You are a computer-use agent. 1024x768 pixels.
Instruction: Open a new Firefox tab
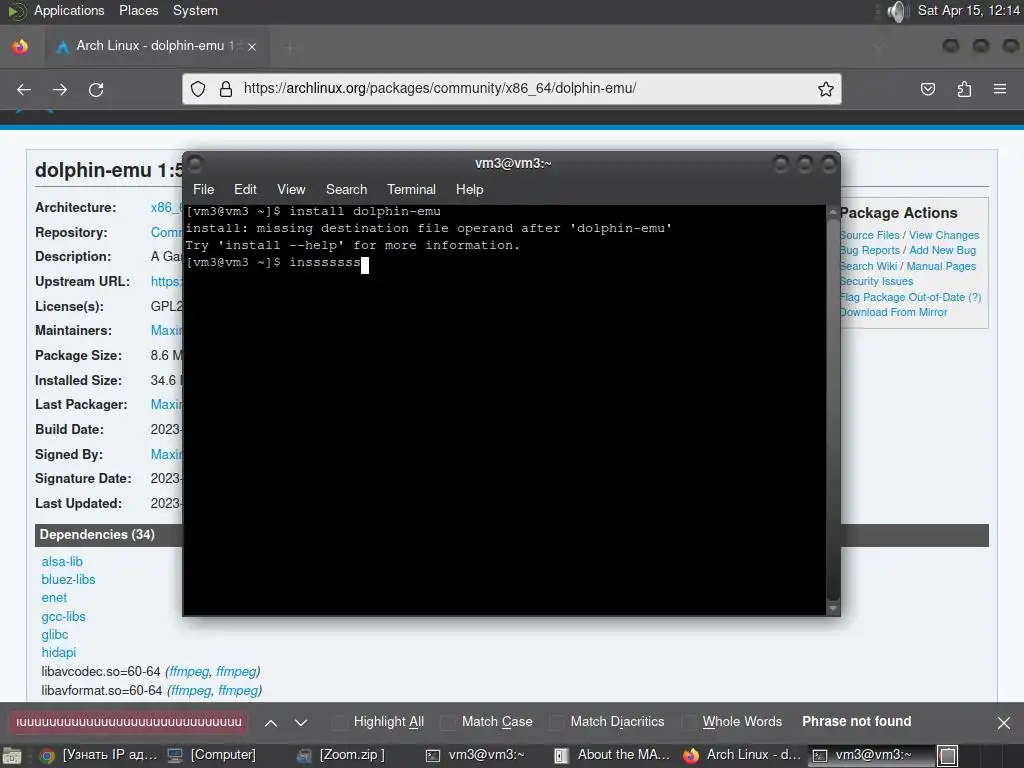tap(290, 46)
